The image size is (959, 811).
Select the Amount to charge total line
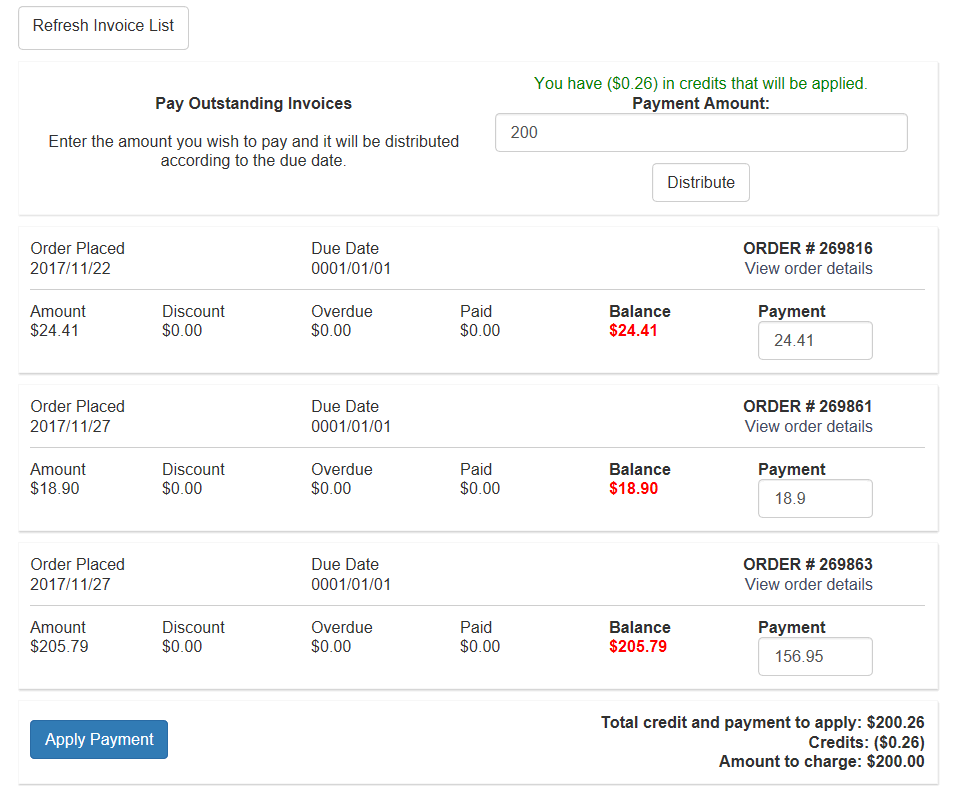point(821,762)
